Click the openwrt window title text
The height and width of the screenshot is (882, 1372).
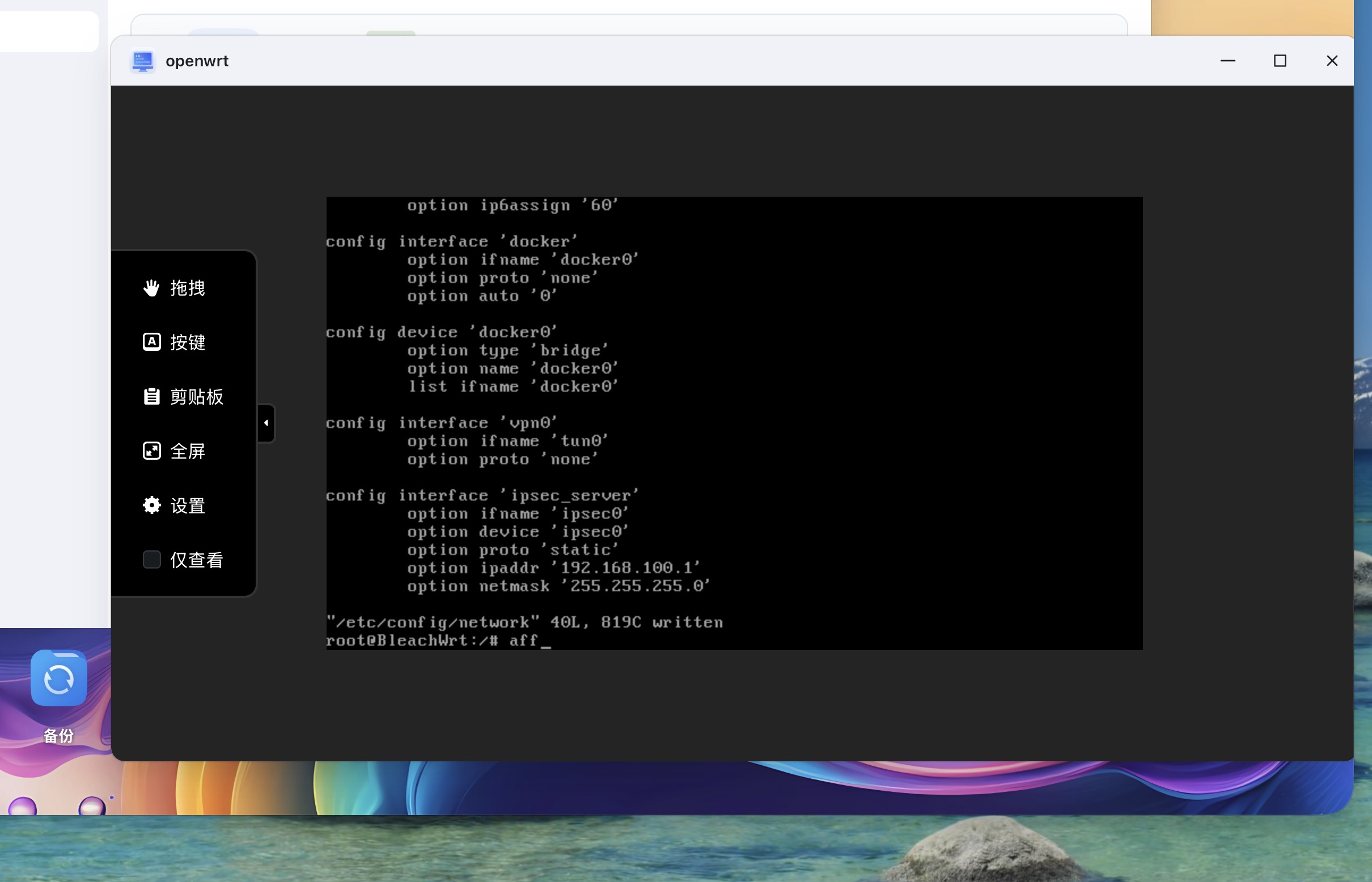pyautogui.click(x=197, y=61)
